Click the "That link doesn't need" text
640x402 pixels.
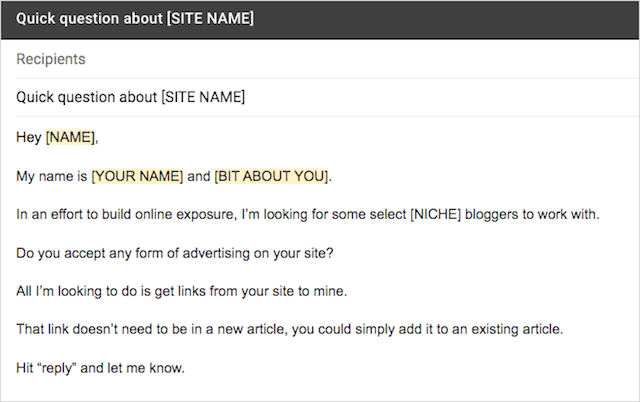(x=90, y=329)
